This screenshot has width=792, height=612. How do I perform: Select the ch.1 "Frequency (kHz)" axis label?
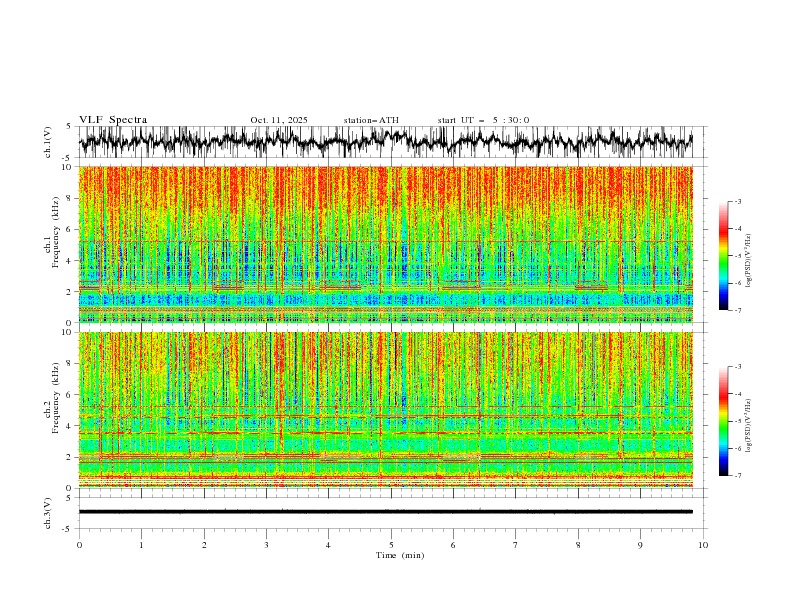point(55,232)
